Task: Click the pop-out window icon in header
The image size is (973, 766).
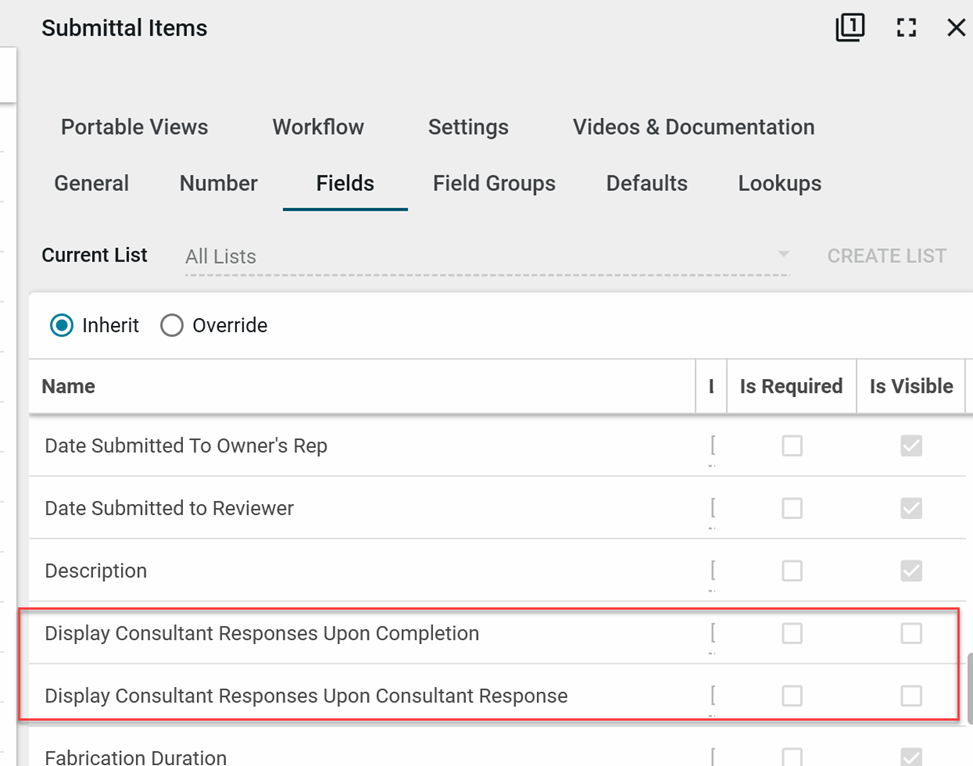Action: (x=850, y=28)
